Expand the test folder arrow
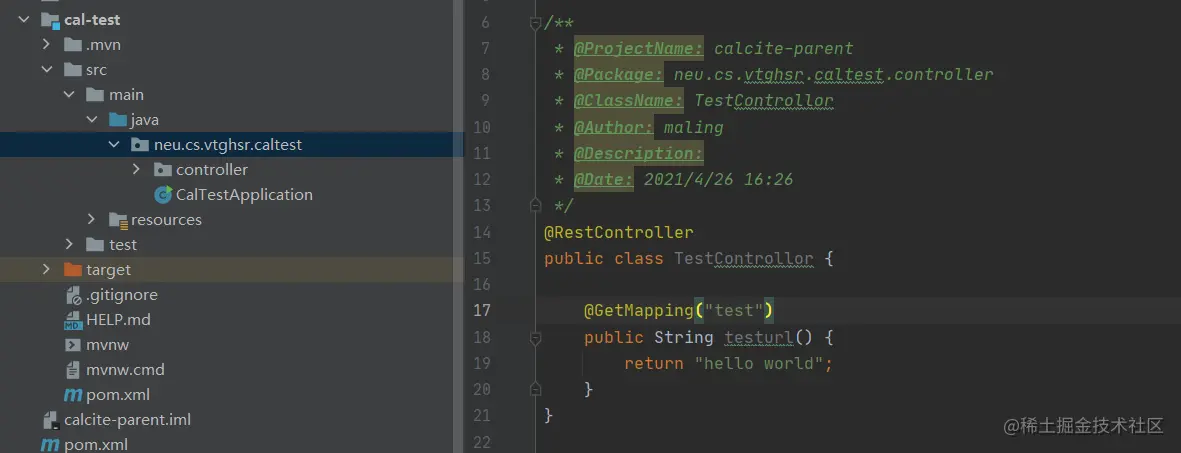 (x=69, y=244)
